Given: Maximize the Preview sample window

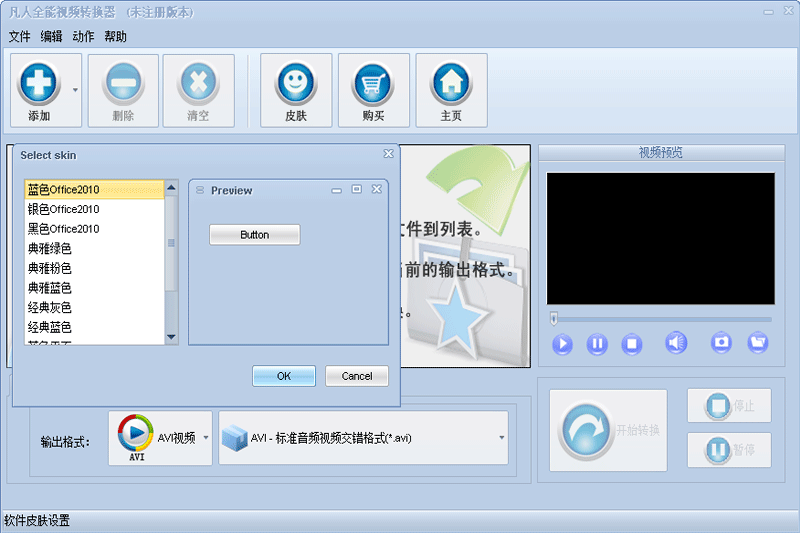Looking at the screenshot, I should coord(357,189).
